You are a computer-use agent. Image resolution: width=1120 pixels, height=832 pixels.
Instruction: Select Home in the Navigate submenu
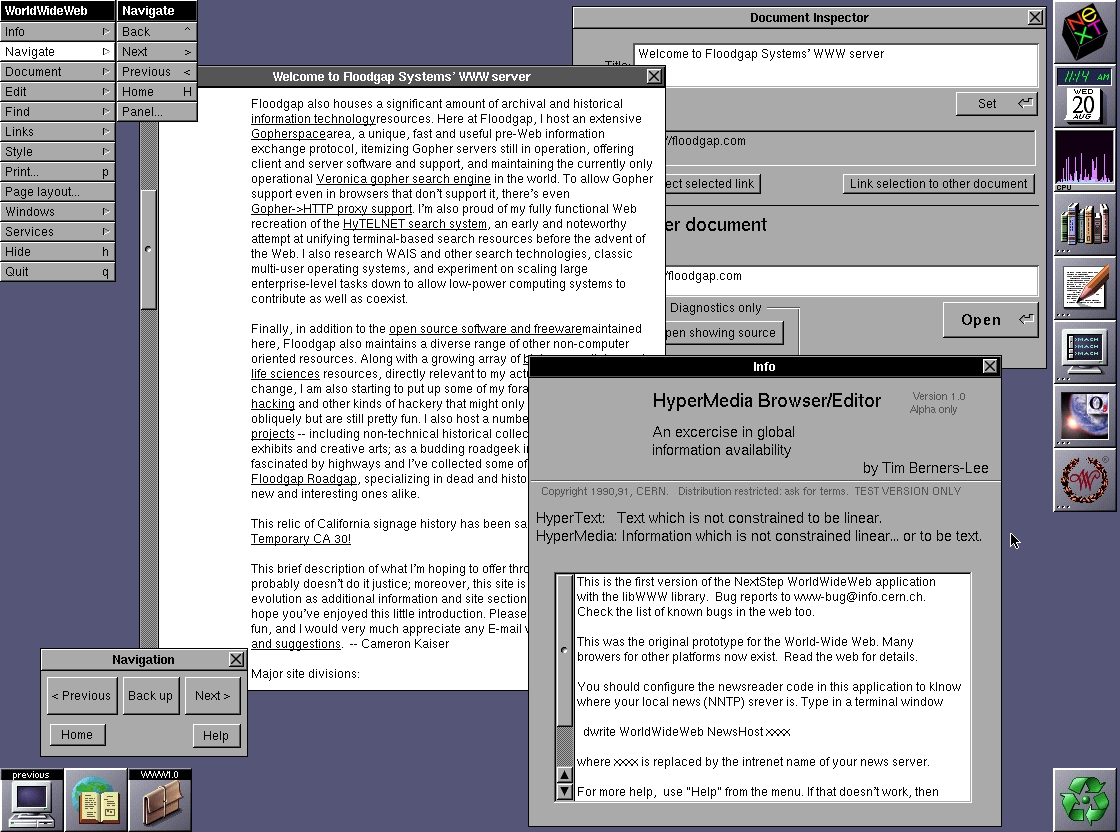tap(156, 91)
